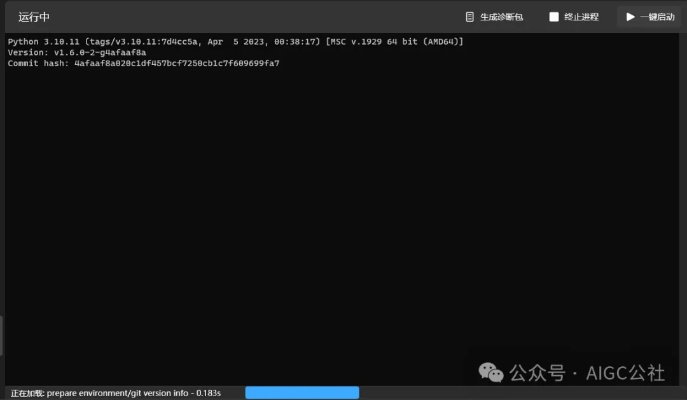Click the Version v1.6.0-2 output line

(76, 52)
